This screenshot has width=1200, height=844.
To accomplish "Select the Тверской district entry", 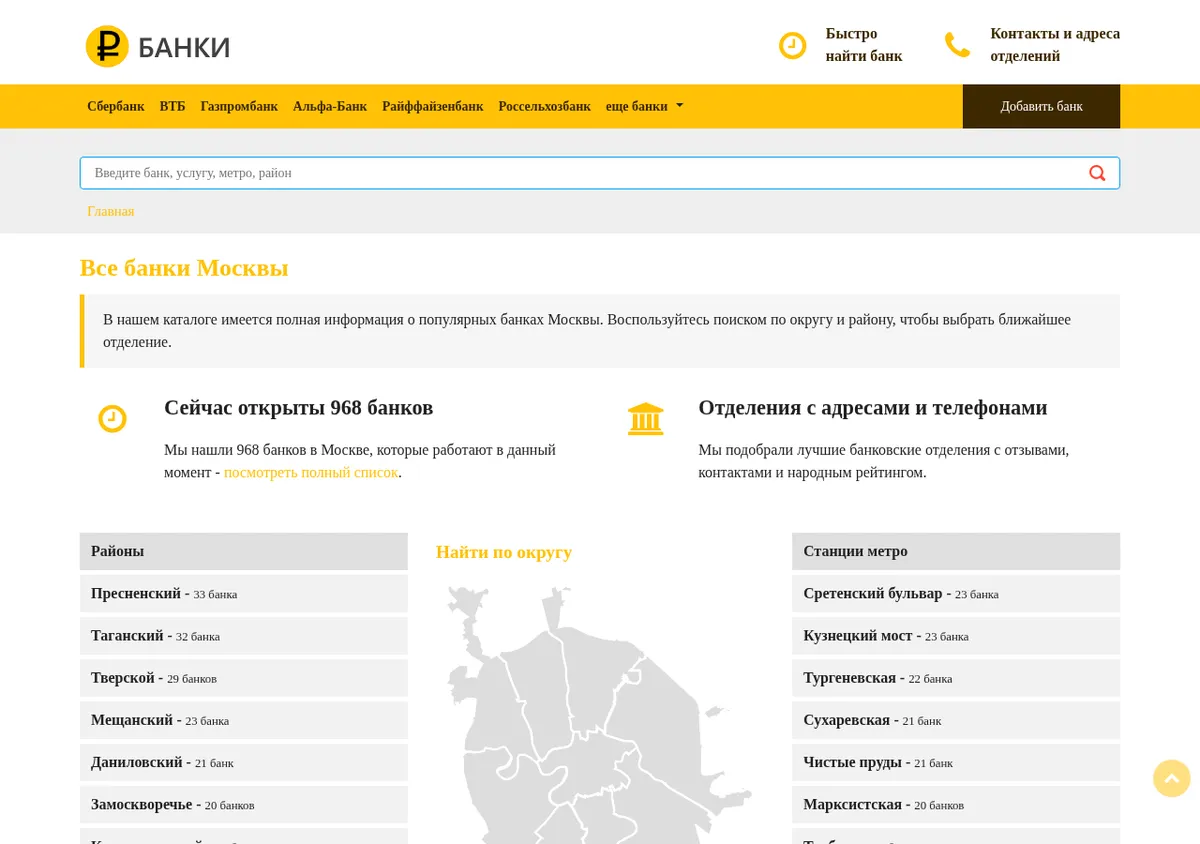I will 244,678.
